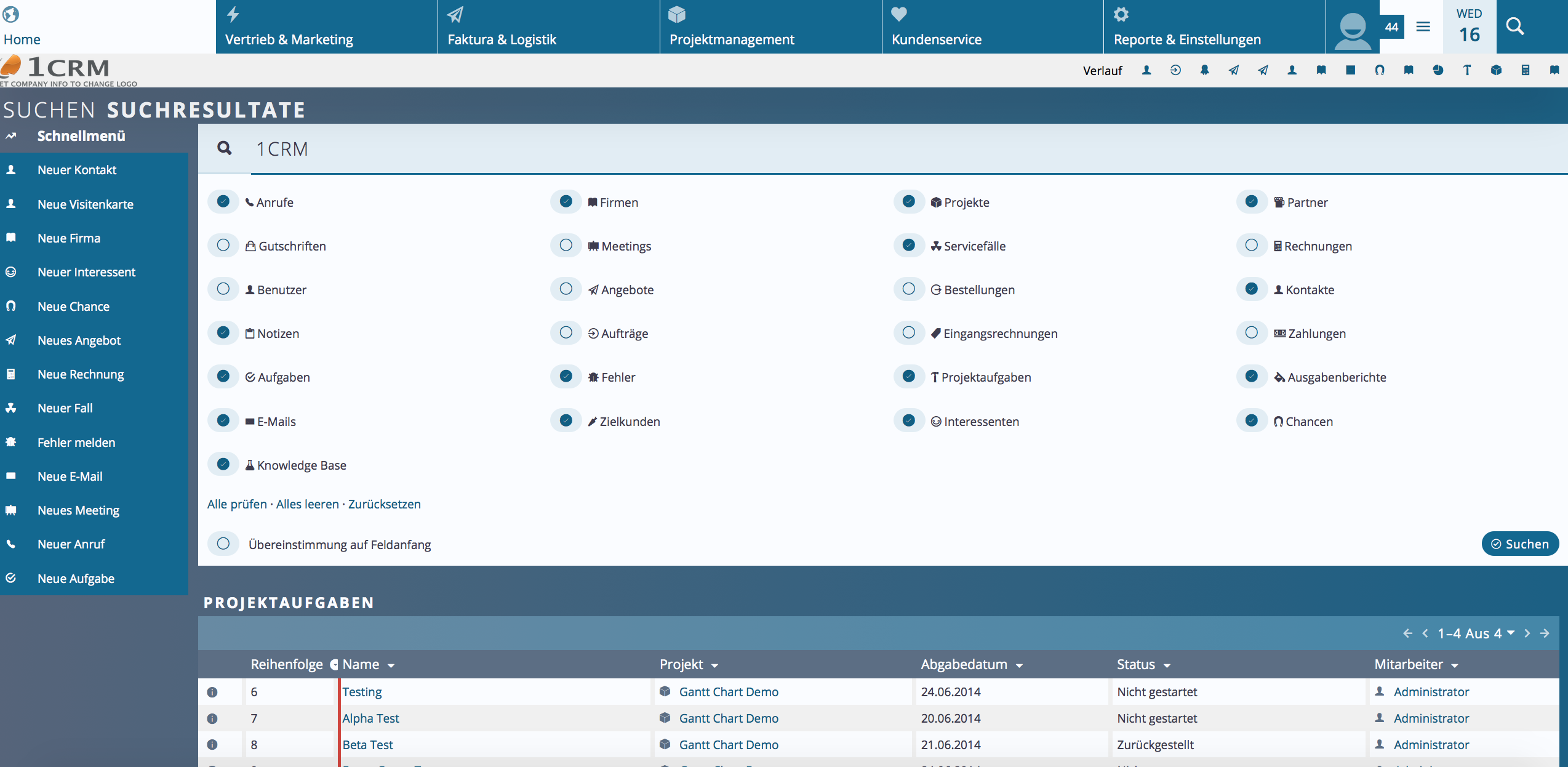The image size is (1568, 767).
Task: Open the Name column sort dropdown
Action: (391, 665)
